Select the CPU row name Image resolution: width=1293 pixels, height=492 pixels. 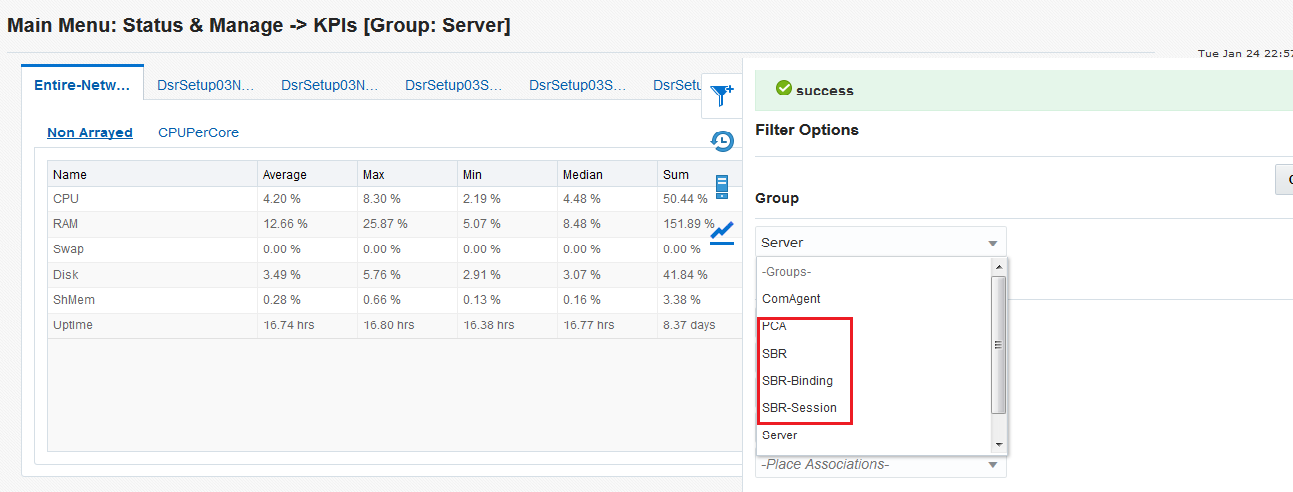pyautogui.click(x=66, y=199)
